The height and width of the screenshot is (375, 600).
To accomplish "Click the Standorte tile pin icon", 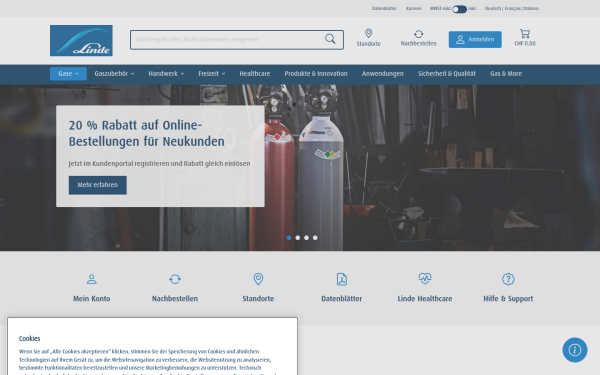I will [x=258, y=279].
